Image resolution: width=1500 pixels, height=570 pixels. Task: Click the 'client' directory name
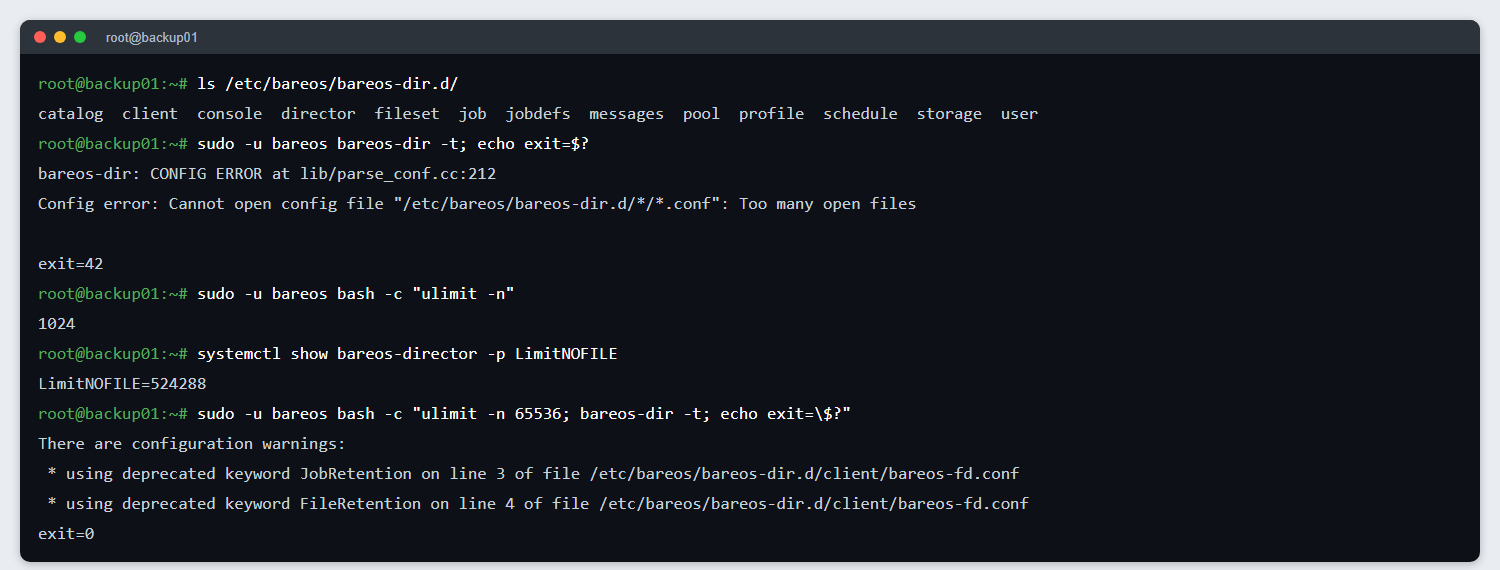click(150, 114)
